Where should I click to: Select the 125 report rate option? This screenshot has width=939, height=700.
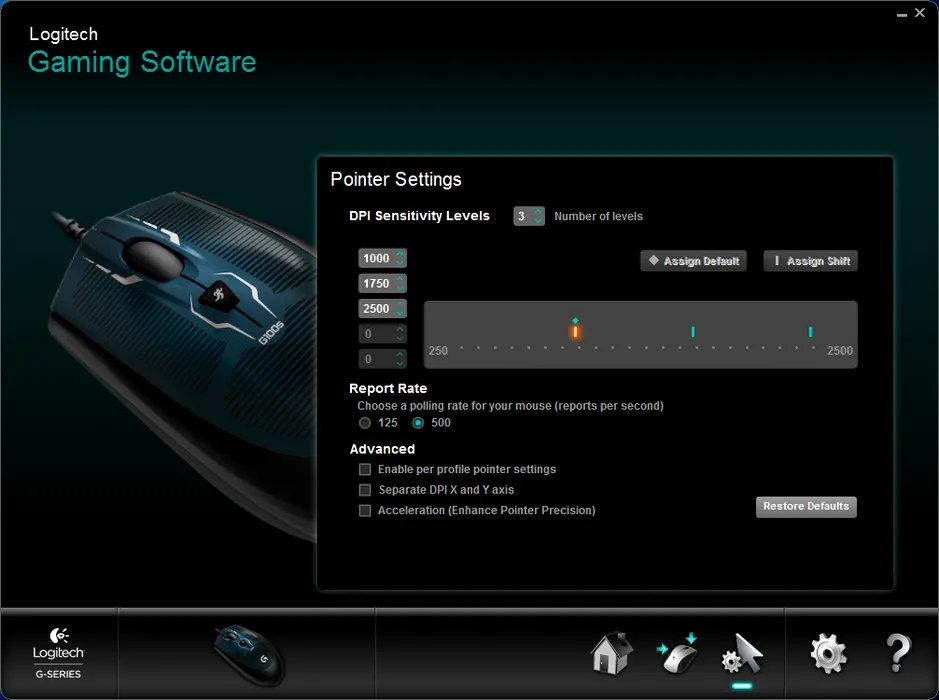pyautogui.click(x=365, y=423)
